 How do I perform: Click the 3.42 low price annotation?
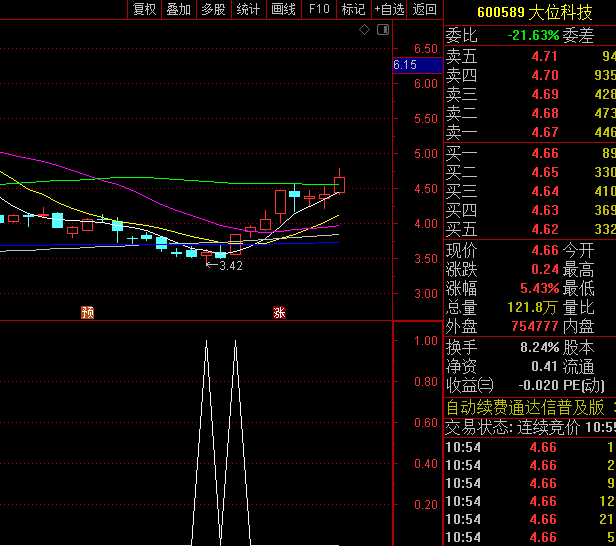[230, 266]
